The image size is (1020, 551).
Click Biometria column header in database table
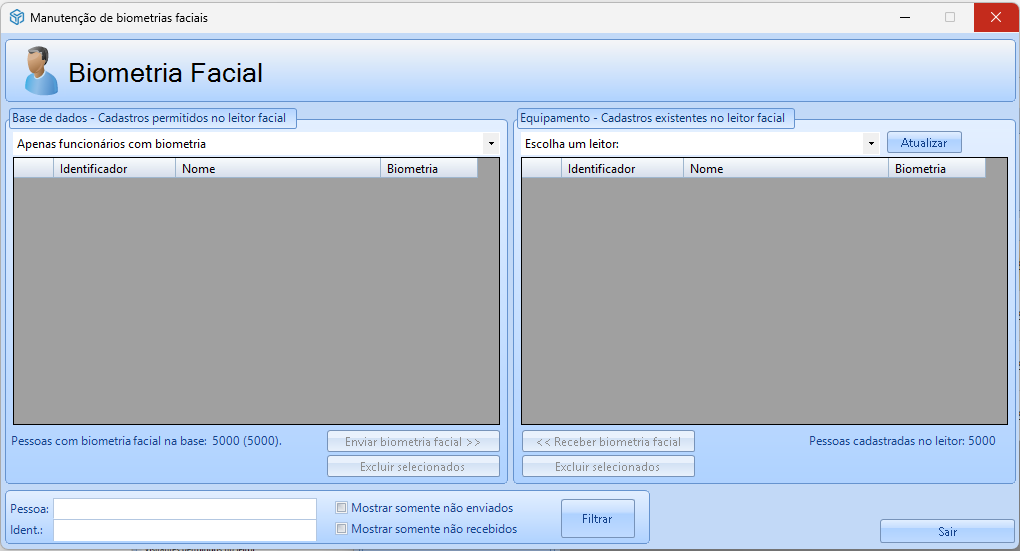pyautogui.click(x=428, y=169)
